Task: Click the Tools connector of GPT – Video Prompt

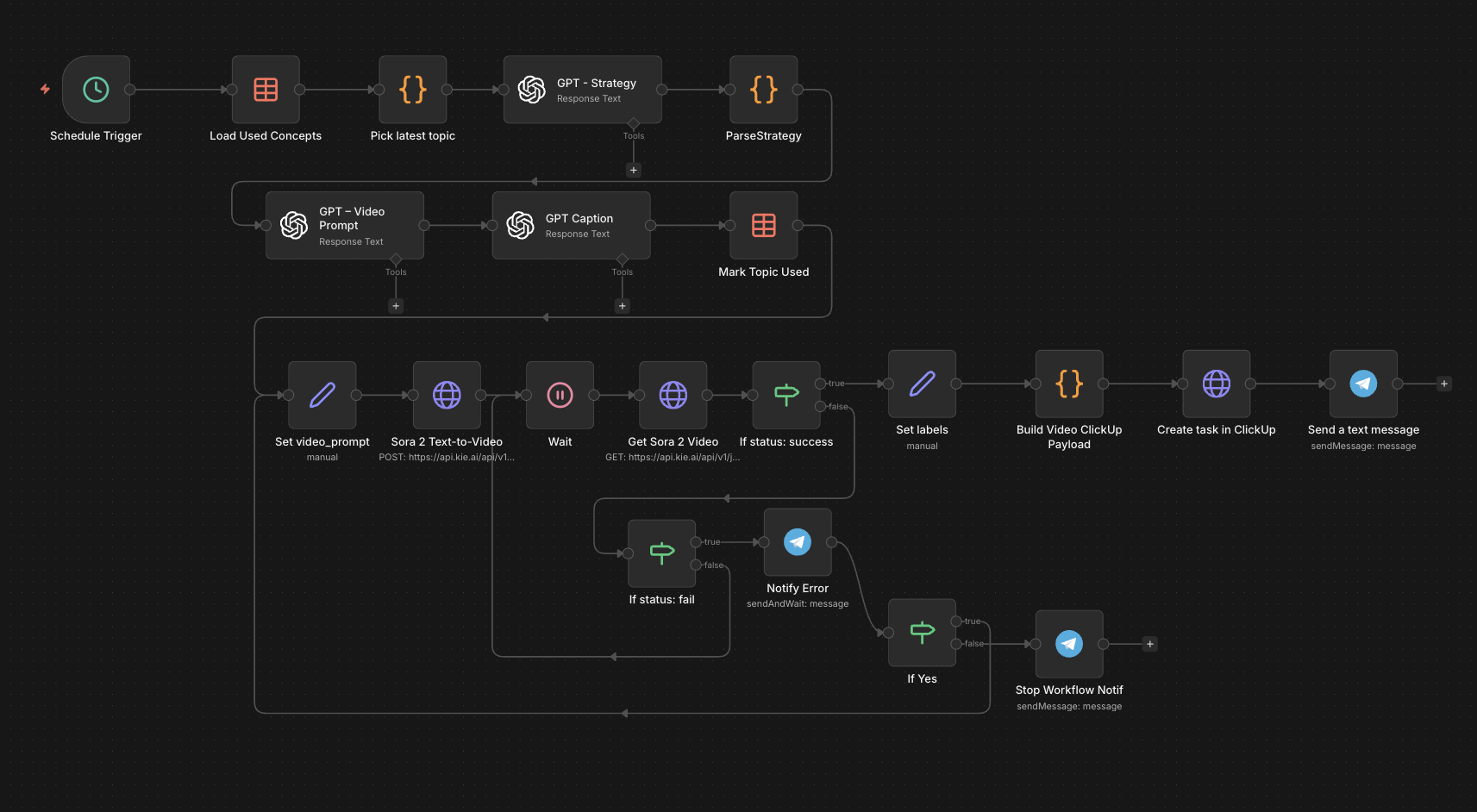Action: click(396, 259)
